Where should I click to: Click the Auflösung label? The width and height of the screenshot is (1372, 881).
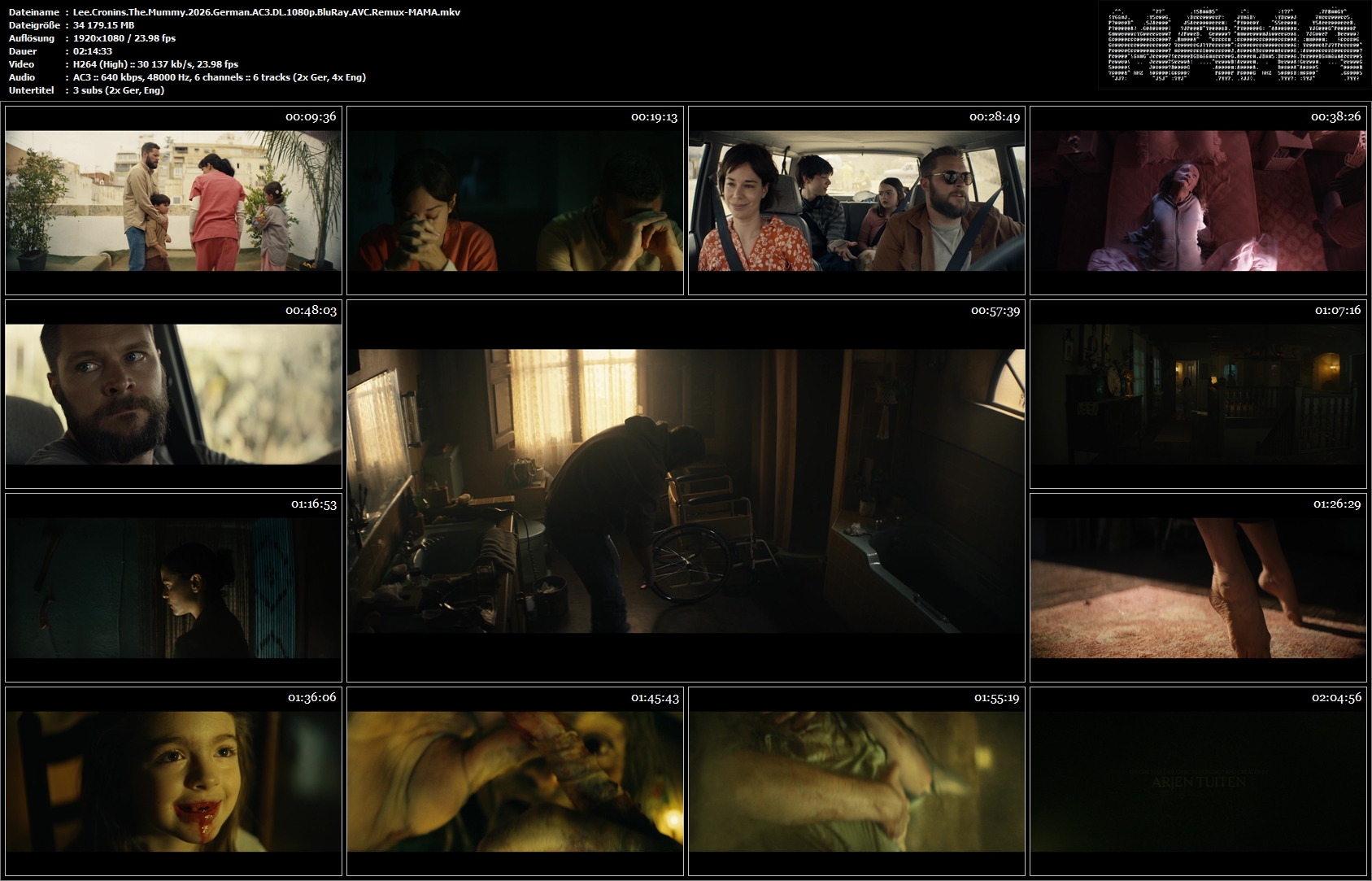(33, 38)
